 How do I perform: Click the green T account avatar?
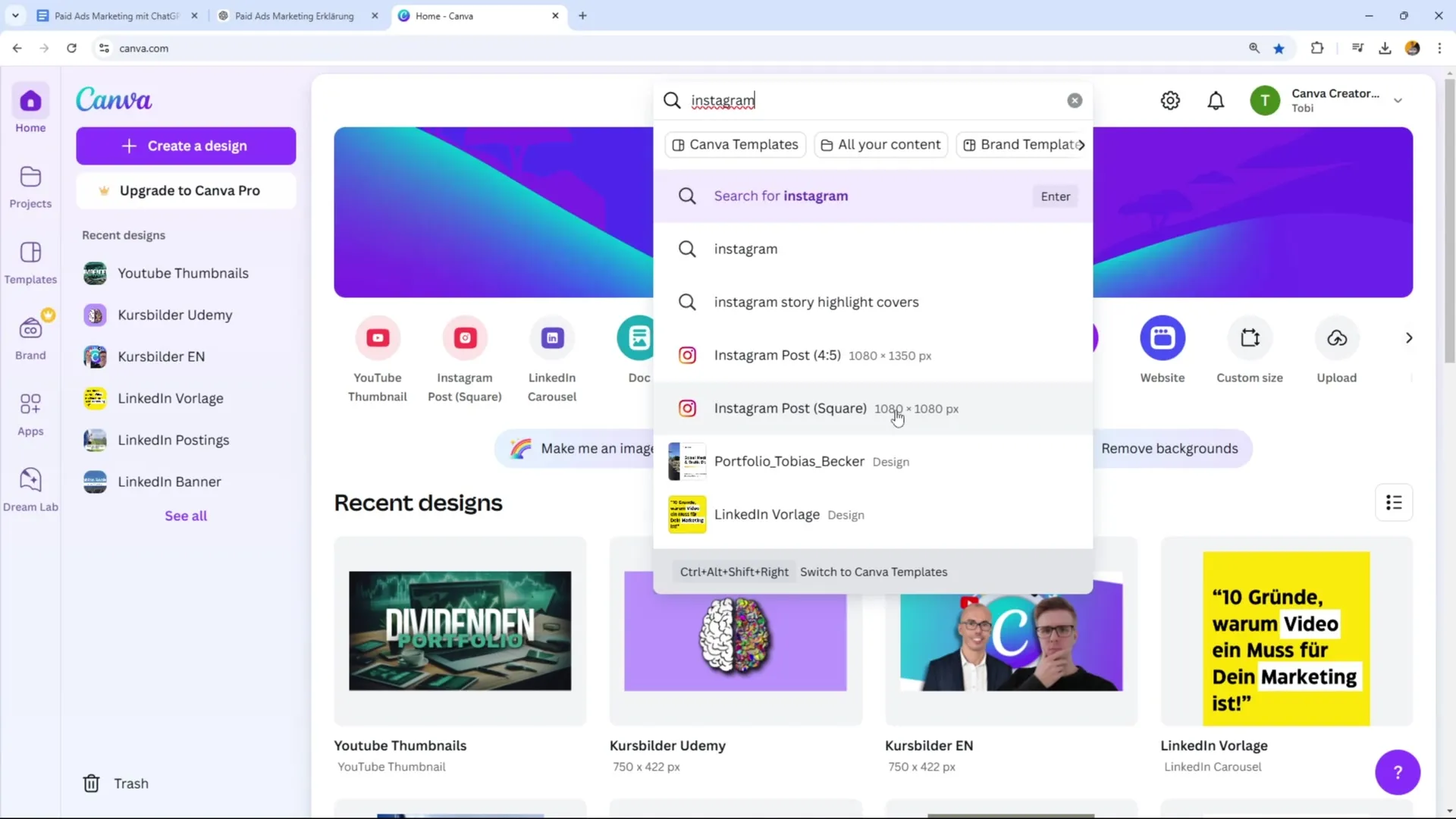pos(1265,100)
